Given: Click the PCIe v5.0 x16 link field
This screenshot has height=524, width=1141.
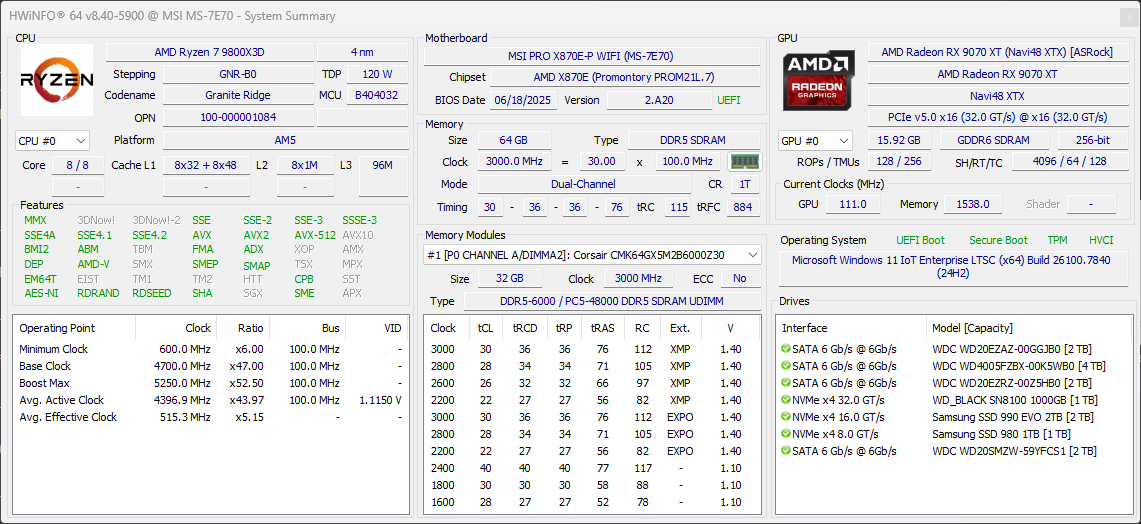Looking at the screenshot, I should click(997, 117).
